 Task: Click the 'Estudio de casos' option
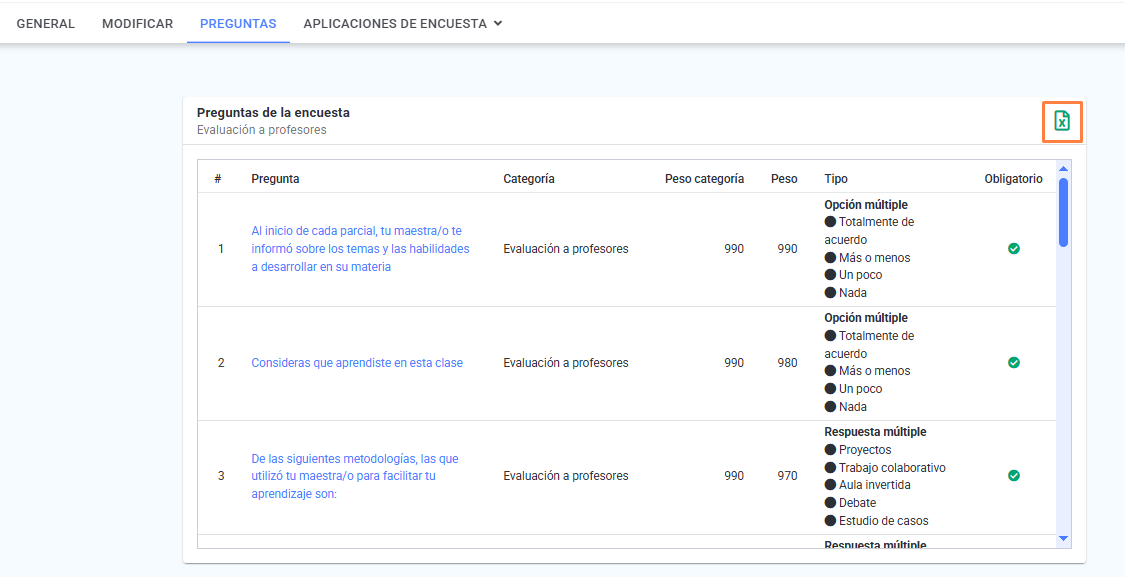coord(877,521)
